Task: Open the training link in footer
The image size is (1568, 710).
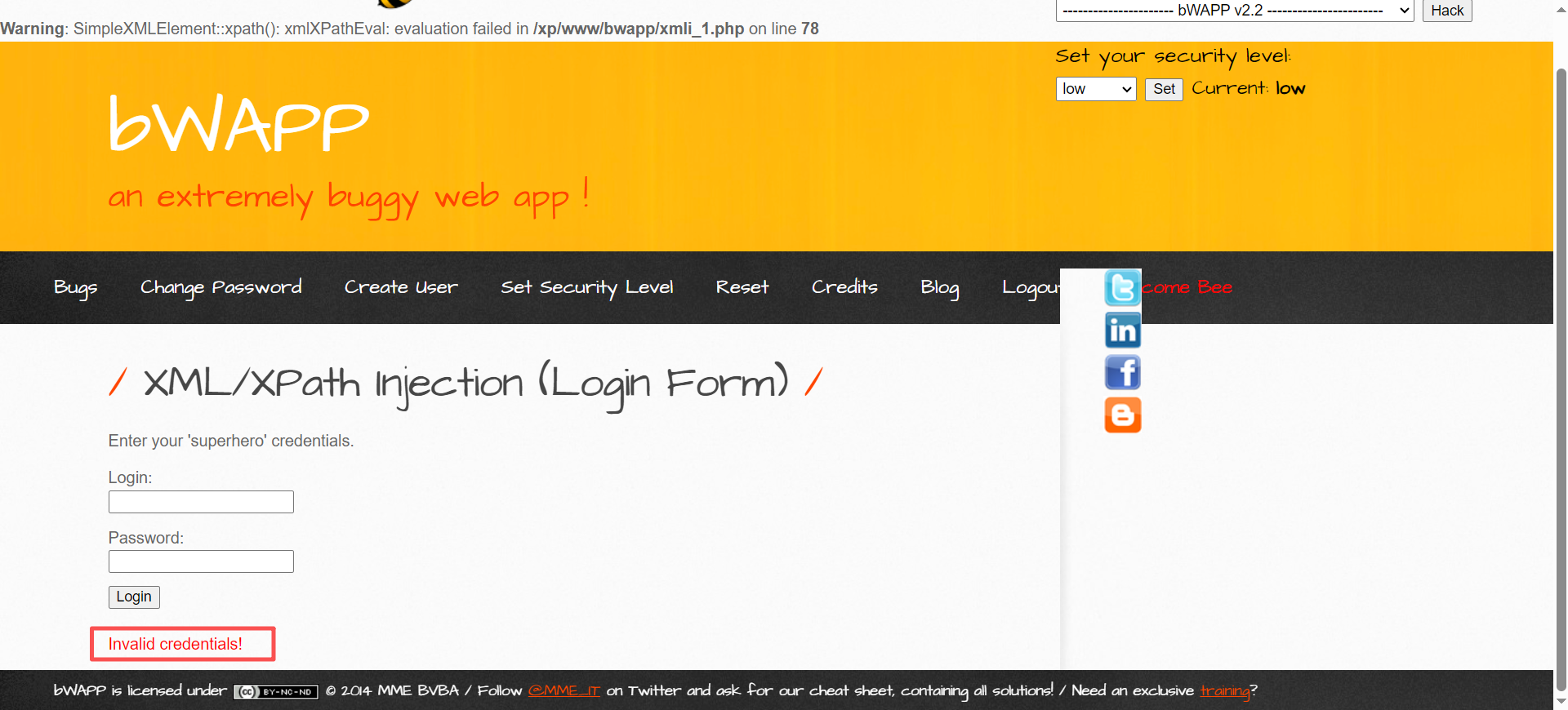Action: tap(1225, 691)
